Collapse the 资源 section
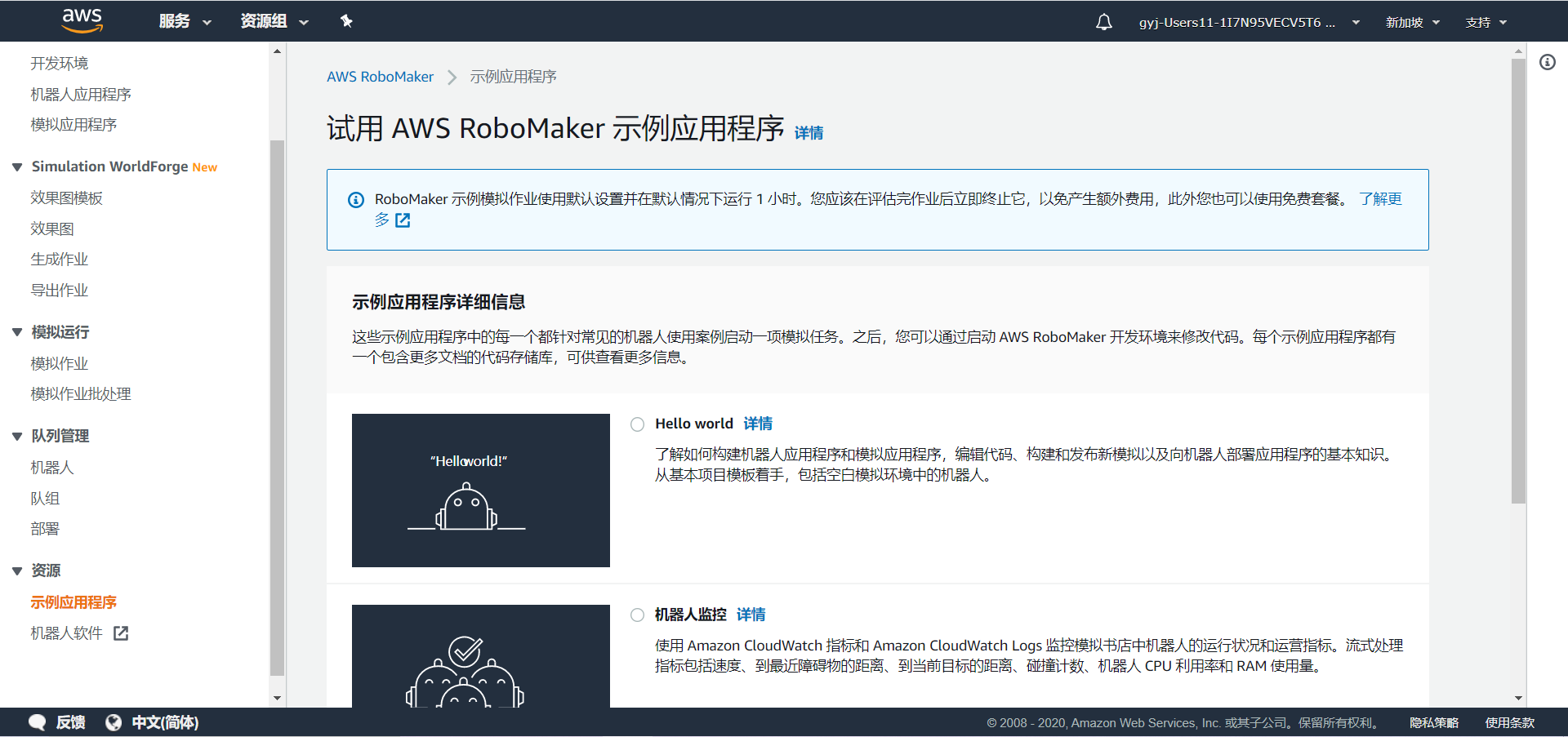Screen dimensions: 1568x737 17,571
